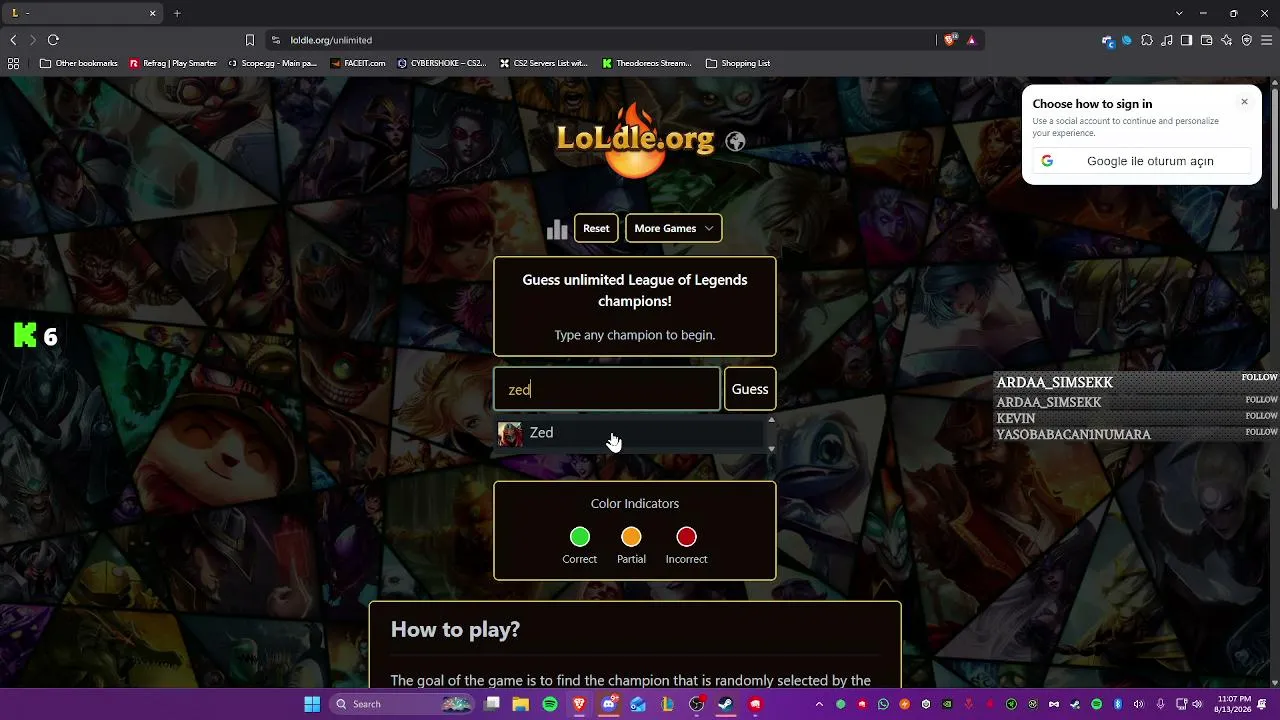Focus the champion name input field
Screen dimensions: 1280x720
pos(607,389)
